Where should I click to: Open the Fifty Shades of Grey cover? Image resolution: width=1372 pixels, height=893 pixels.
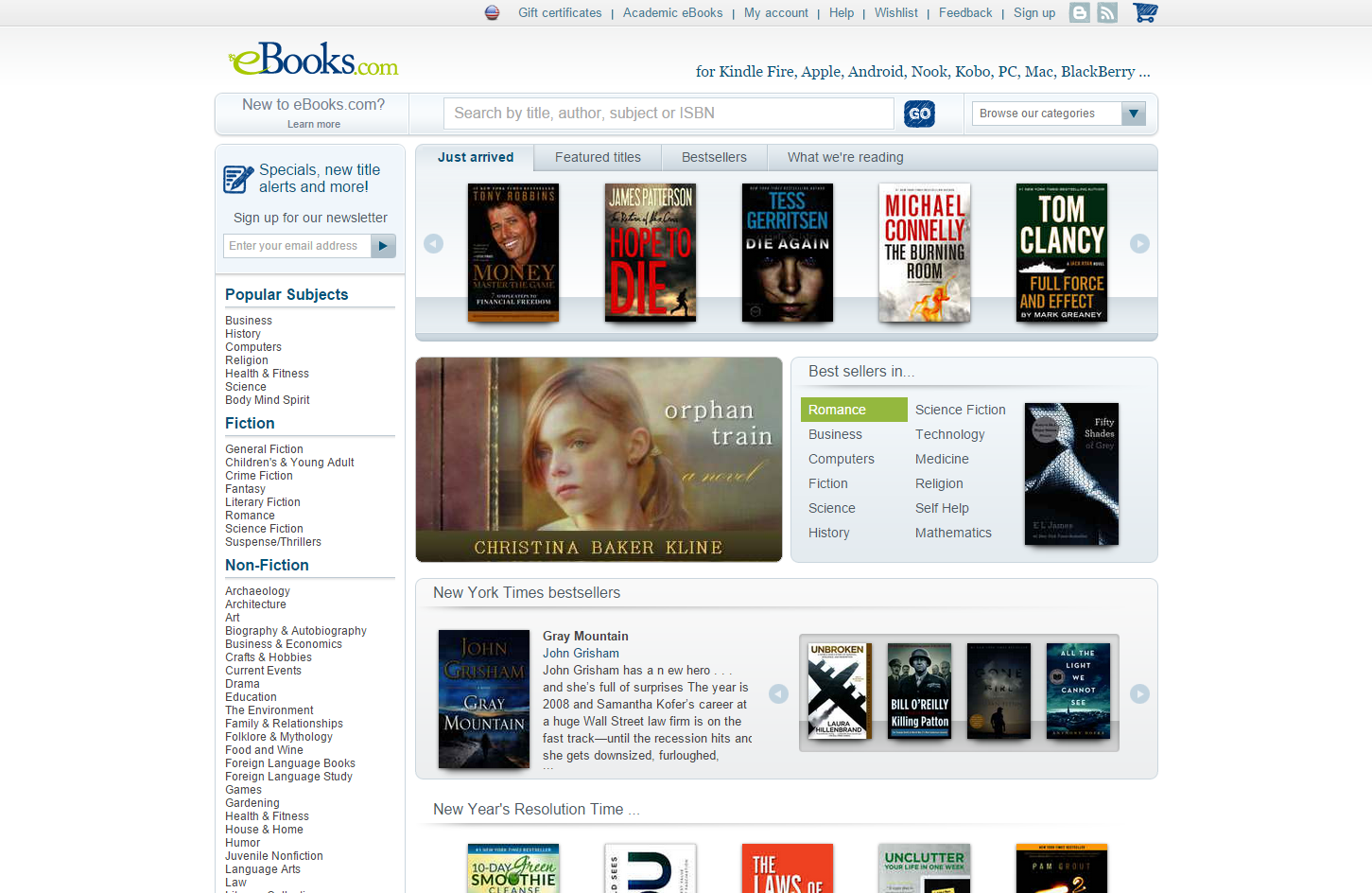tap(1071, 474)
